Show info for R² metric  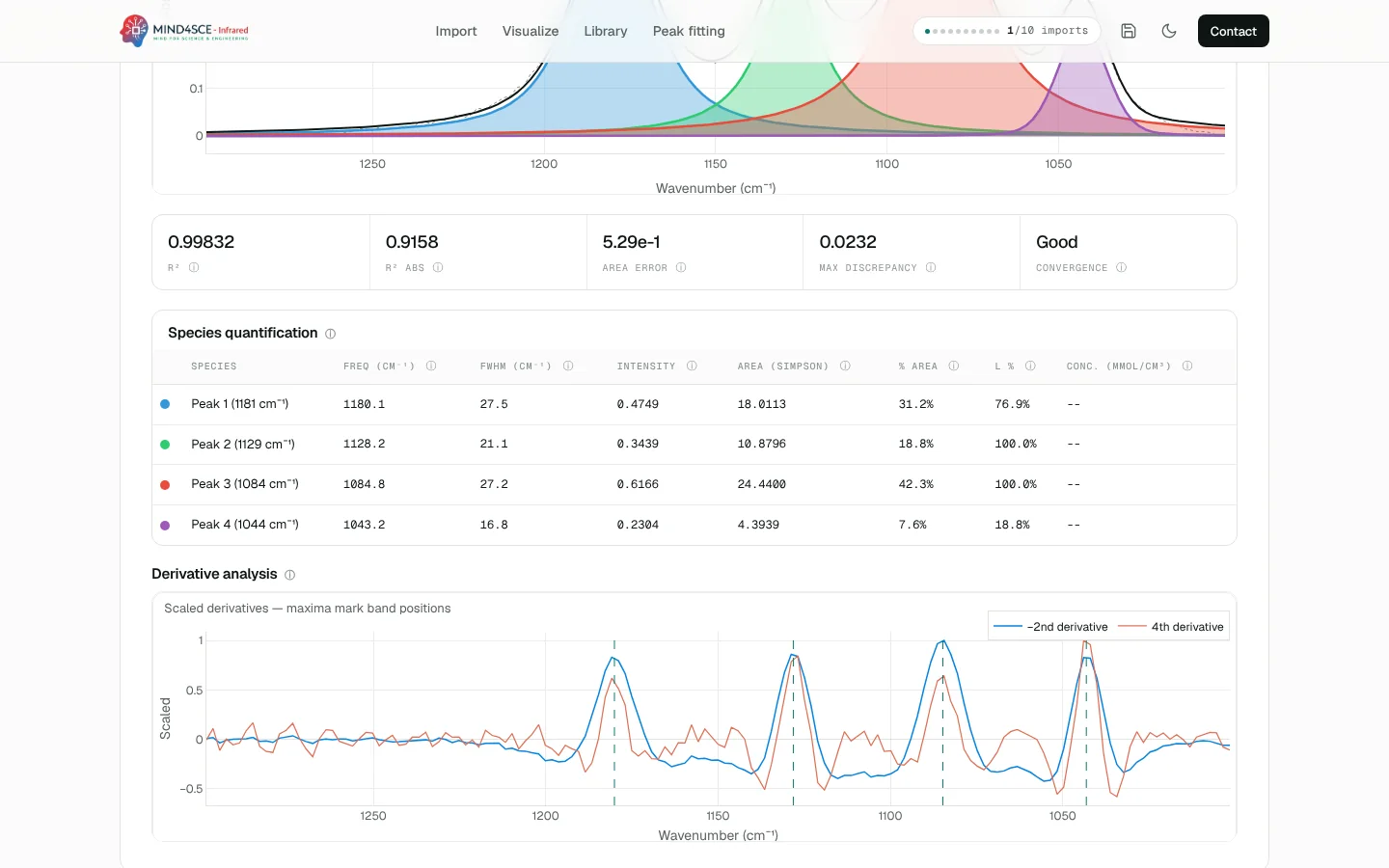tap(194, 267)
